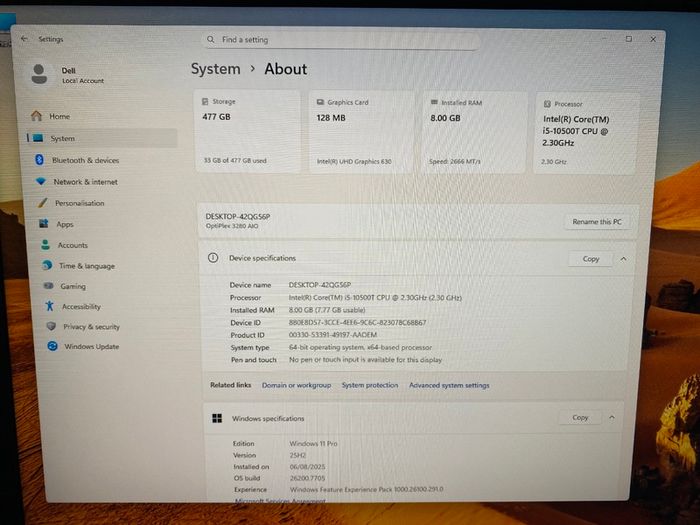
Task: Click the Time & language globe icon
Action: point(47,265)
